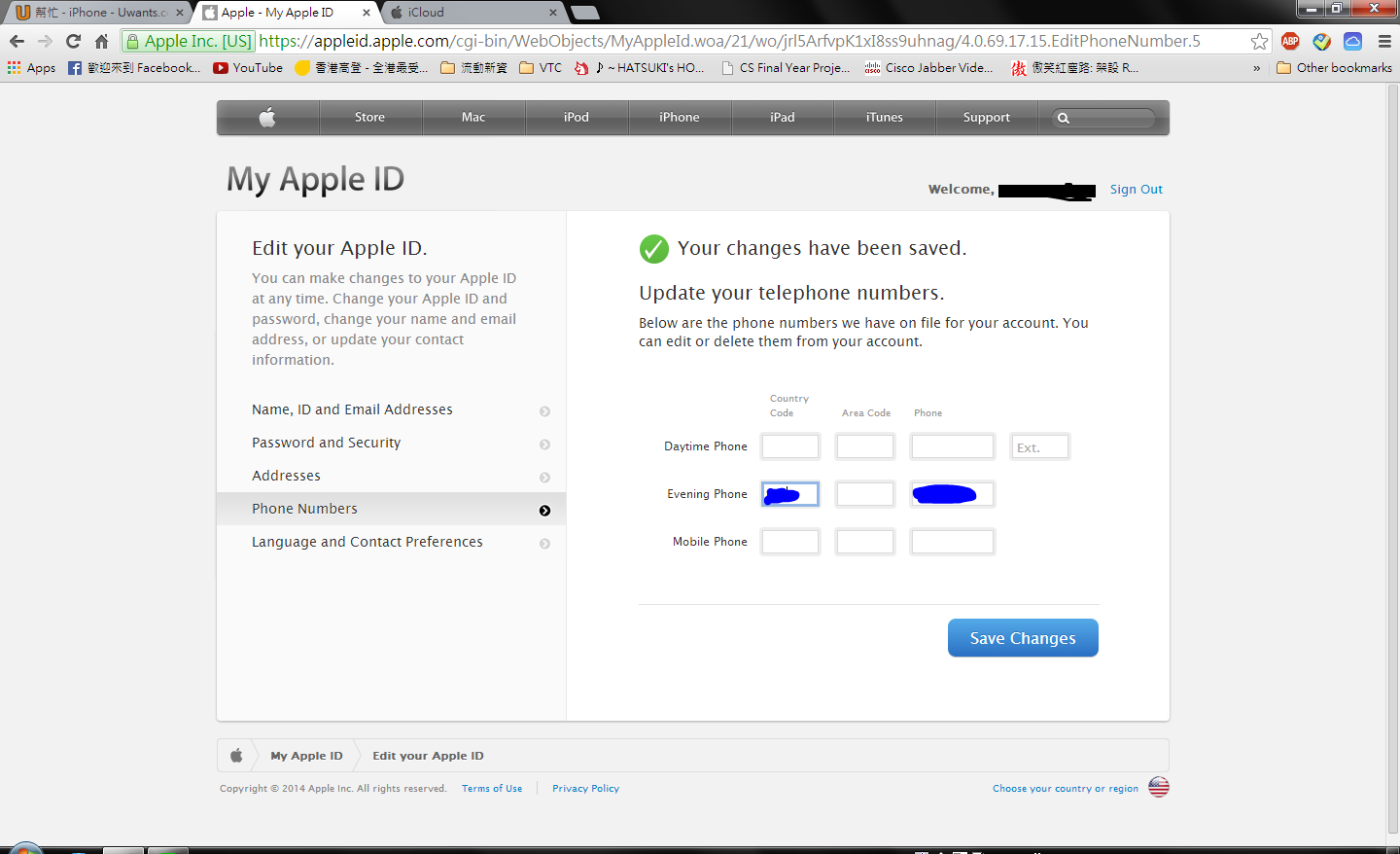Image resolution: width=1400 pixels, height=854 pixels.
Task: Click the browser Back arrow
Action: 17,41
